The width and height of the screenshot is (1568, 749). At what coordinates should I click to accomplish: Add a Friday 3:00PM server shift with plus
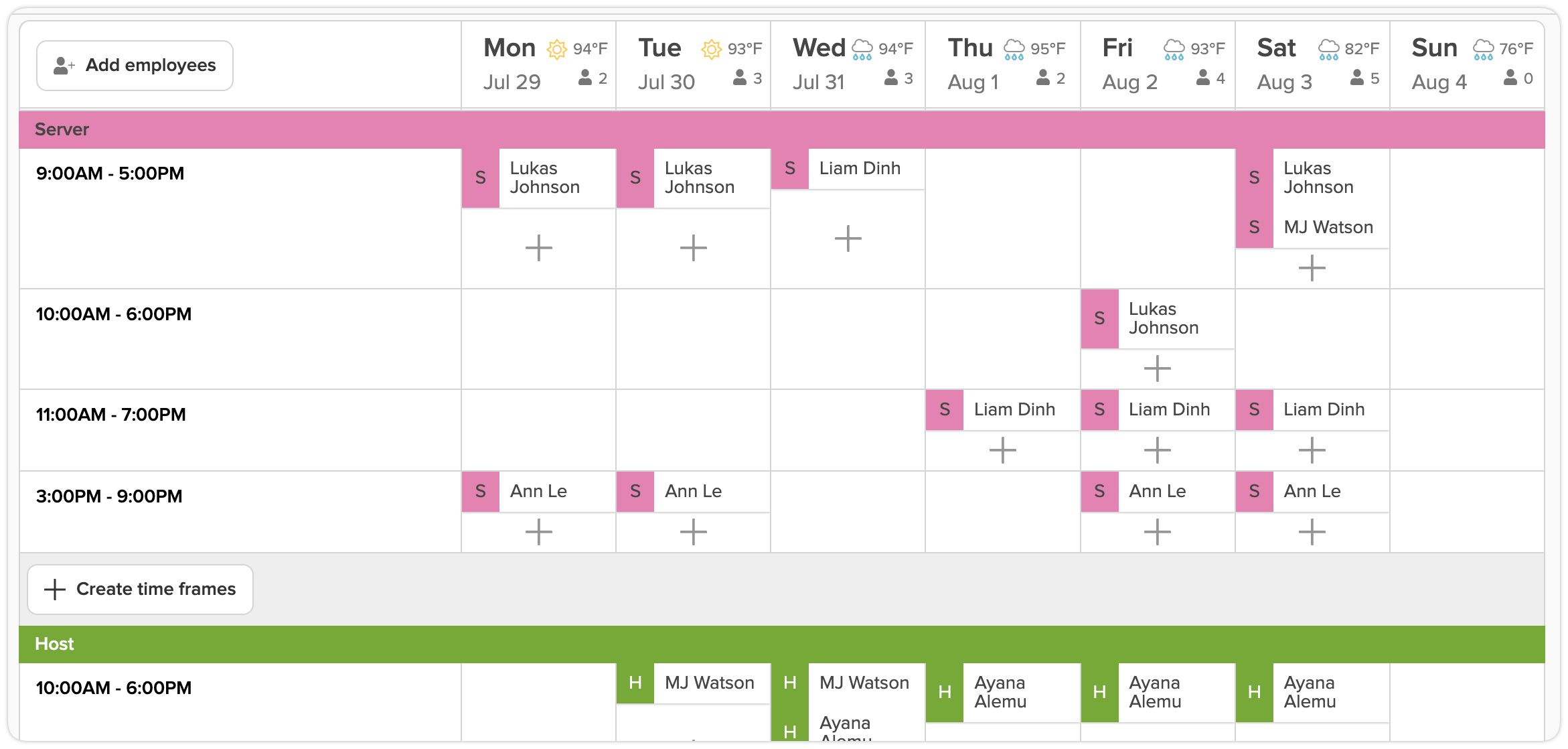1157,533
